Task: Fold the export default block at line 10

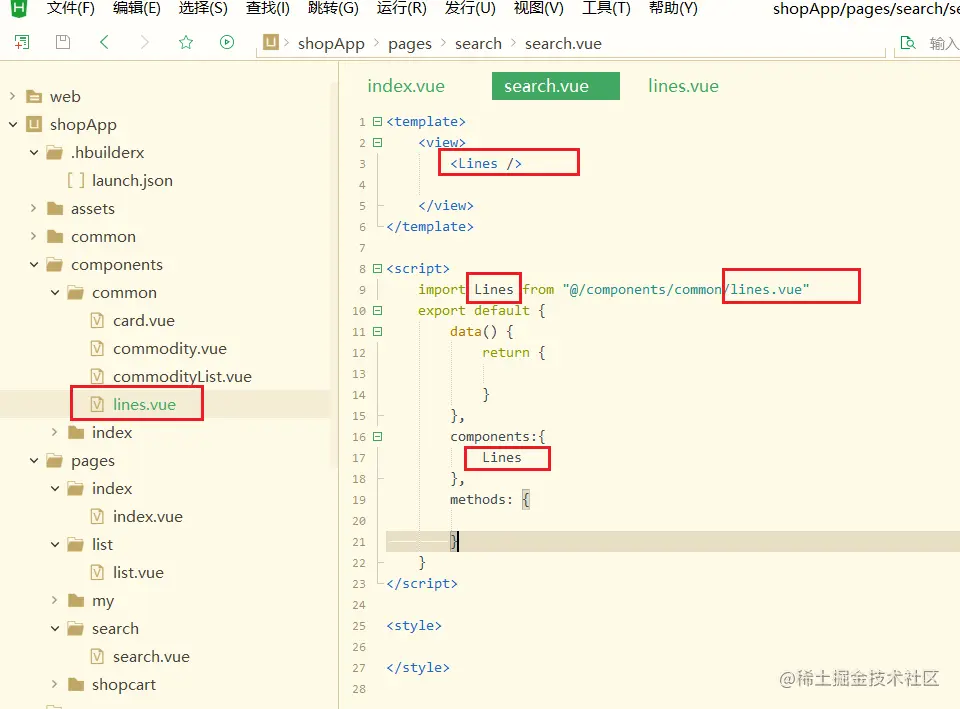Action: [378, 310]
